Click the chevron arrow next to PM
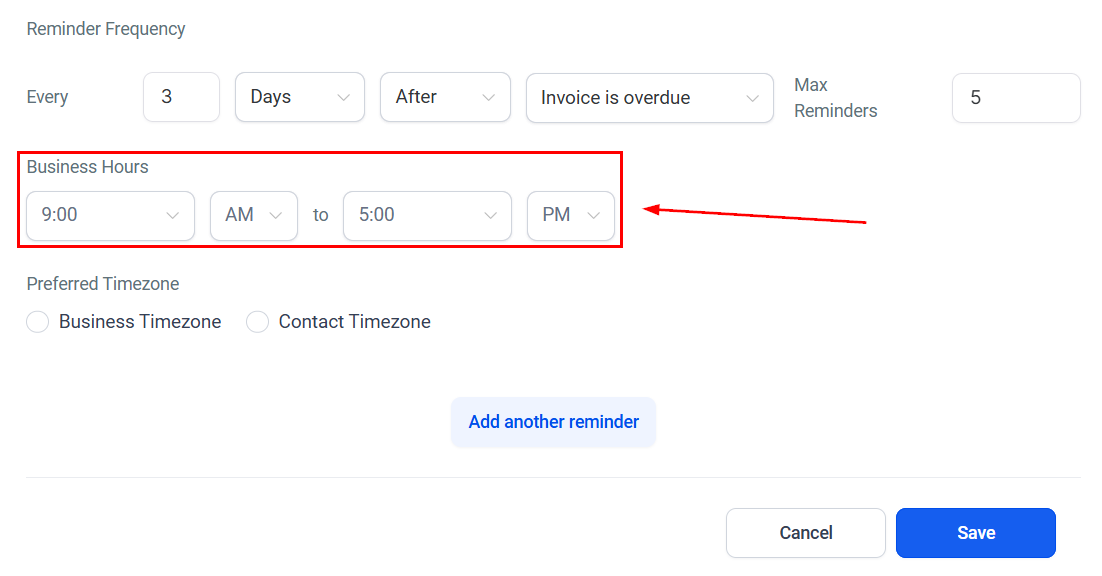Screen dimensions: 1102x576 (593, 216)
